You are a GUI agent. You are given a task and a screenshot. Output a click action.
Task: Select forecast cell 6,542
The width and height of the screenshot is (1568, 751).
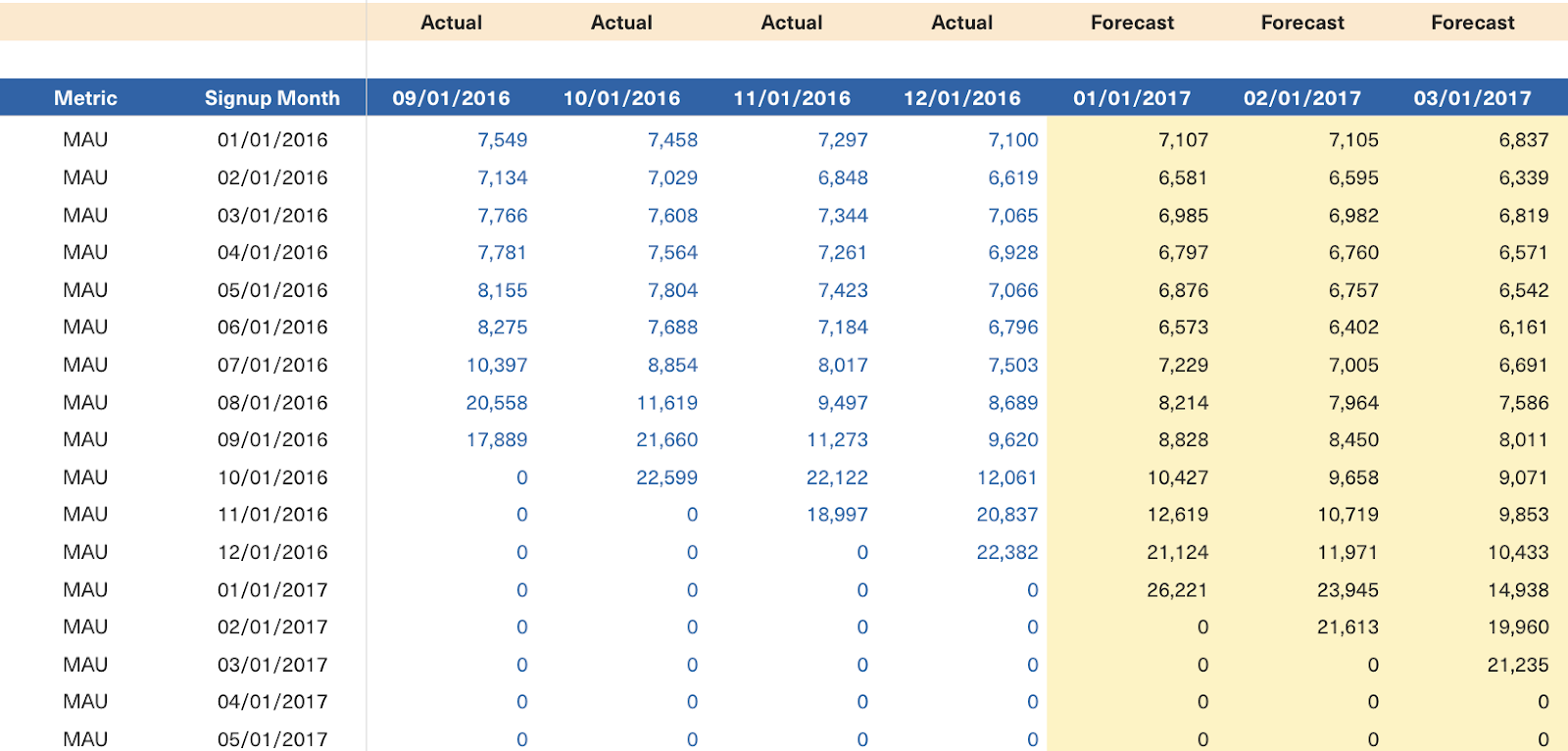click(x=1524, y=291)
